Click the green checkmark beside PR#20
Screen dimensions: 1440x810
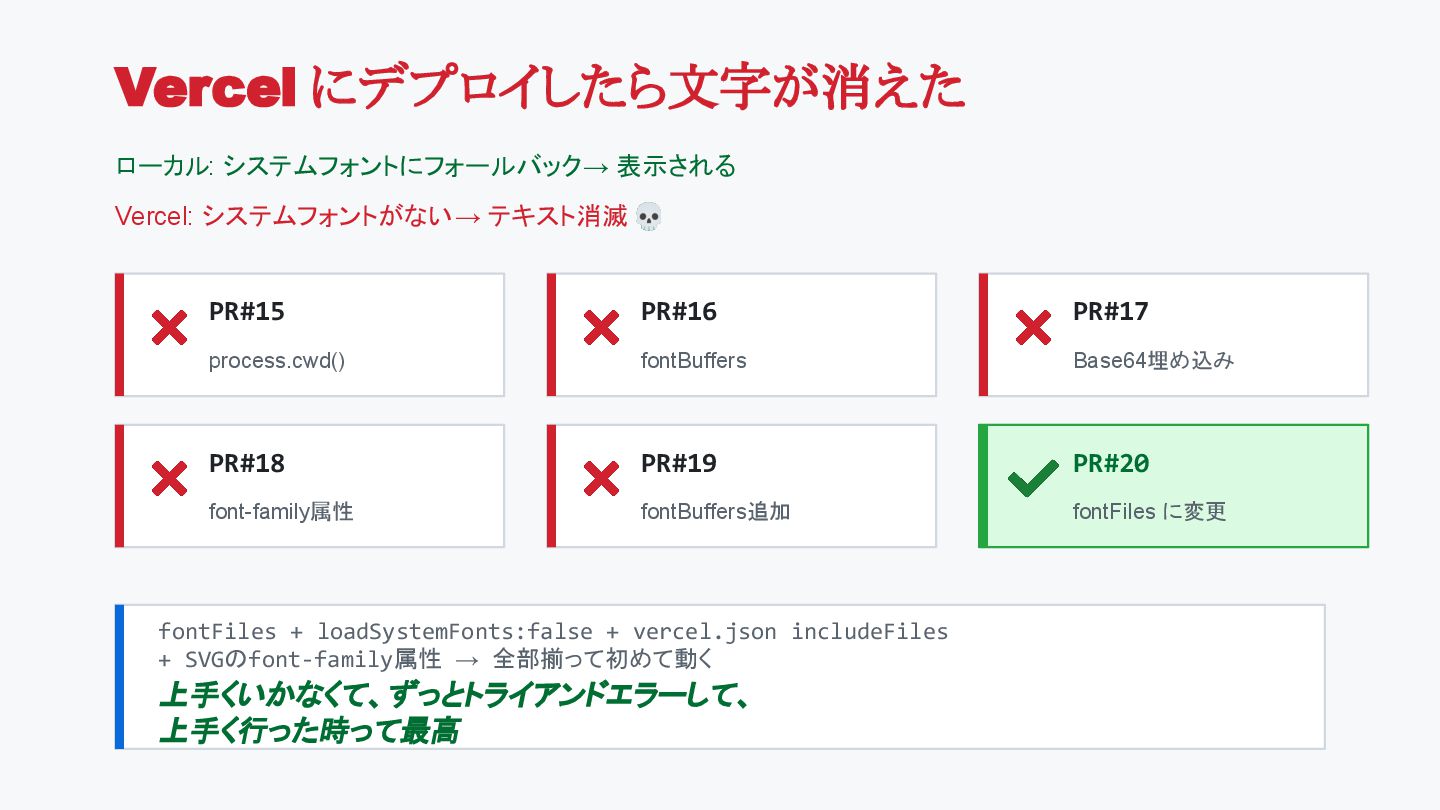1033,479
